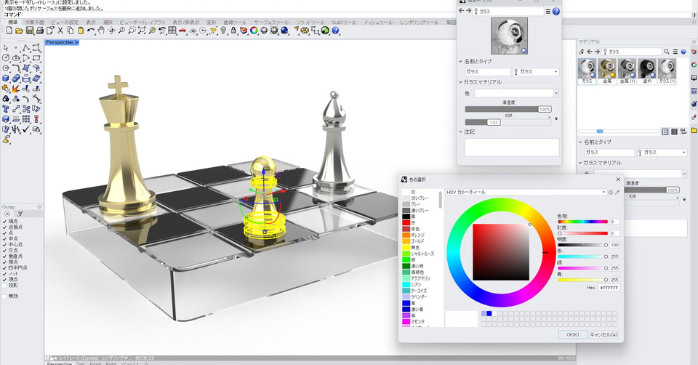This screenshot has height=365, width=698.
Task: Toggle the 端点 osnap checkbox
Action: coord(5,221)
